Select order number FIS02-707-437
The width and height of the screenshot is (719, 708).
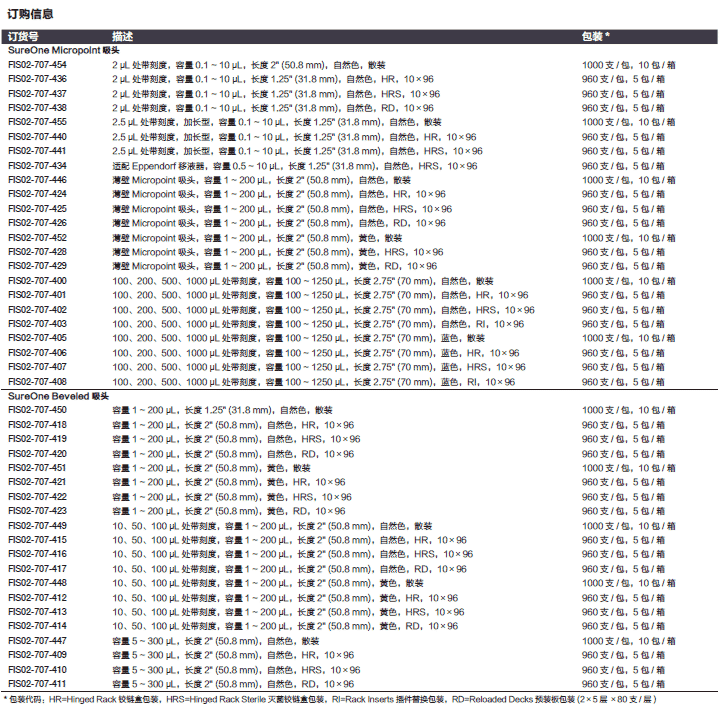tap(37, 94)
